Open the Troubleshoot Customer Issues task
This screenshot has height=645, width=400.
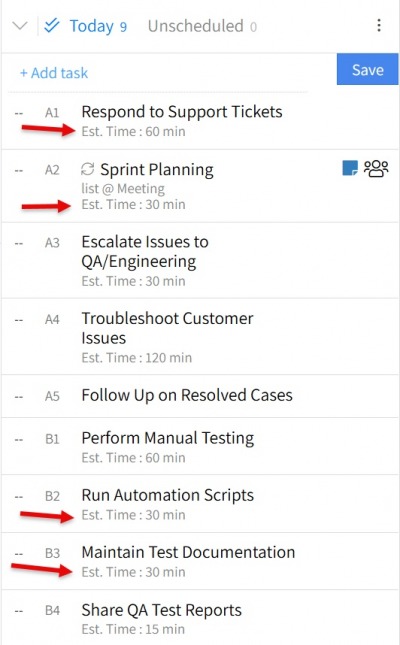(x=167, y=328)
